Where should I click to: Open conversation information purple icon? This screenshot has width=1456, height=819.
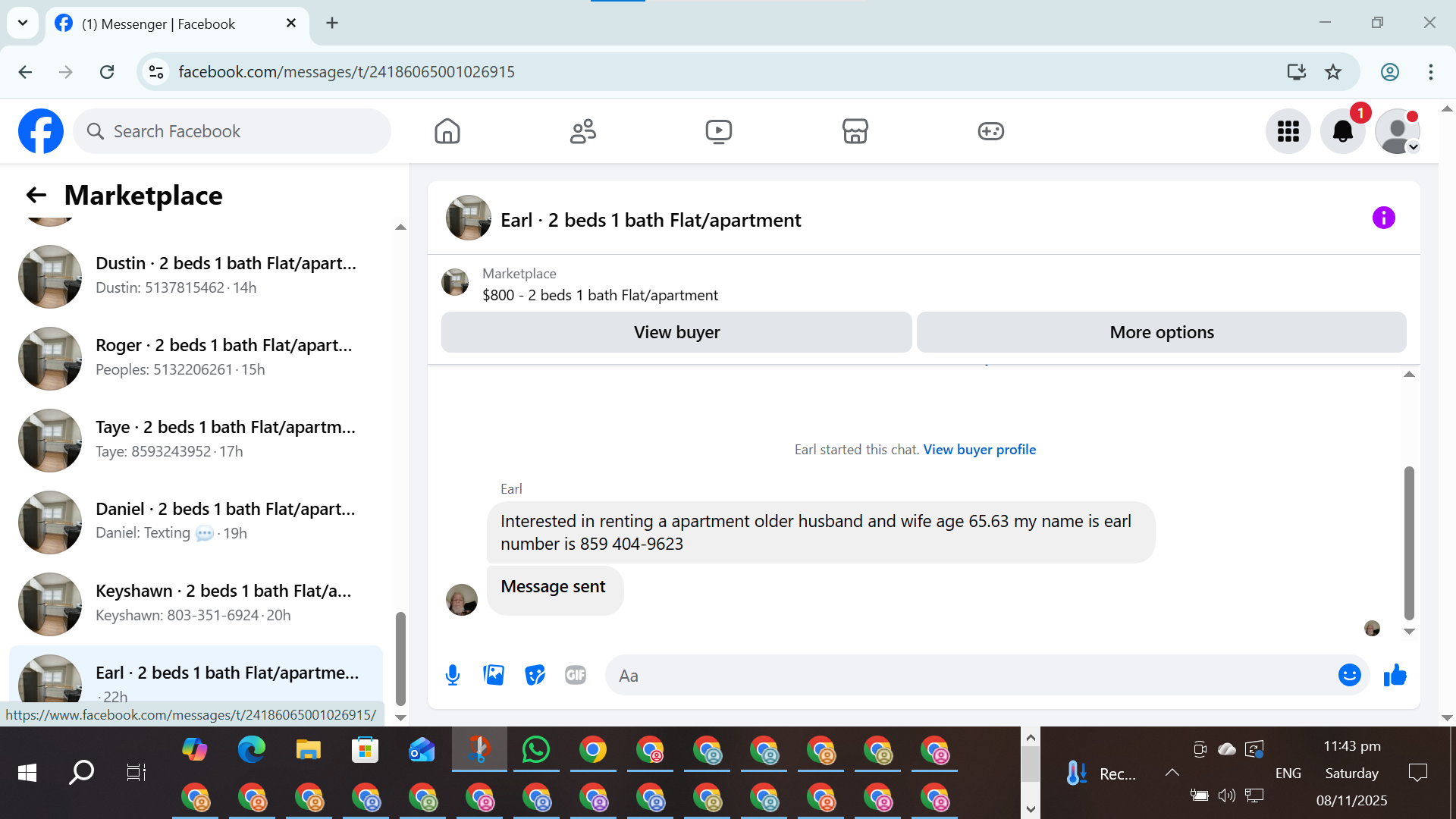tap(1383, 218)
